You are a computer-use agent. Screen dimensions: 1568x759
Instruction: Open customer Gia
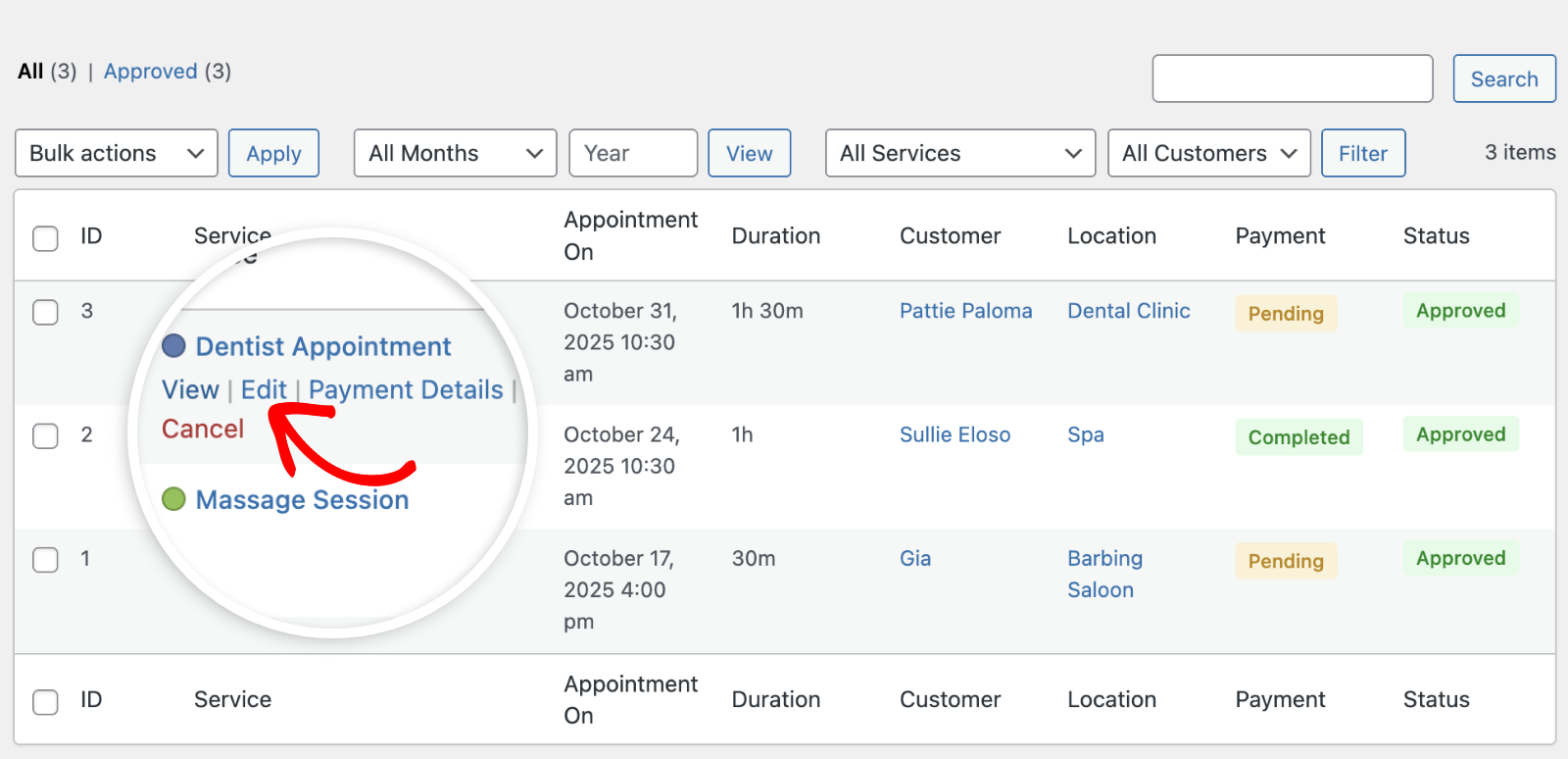tap(915, 558)
